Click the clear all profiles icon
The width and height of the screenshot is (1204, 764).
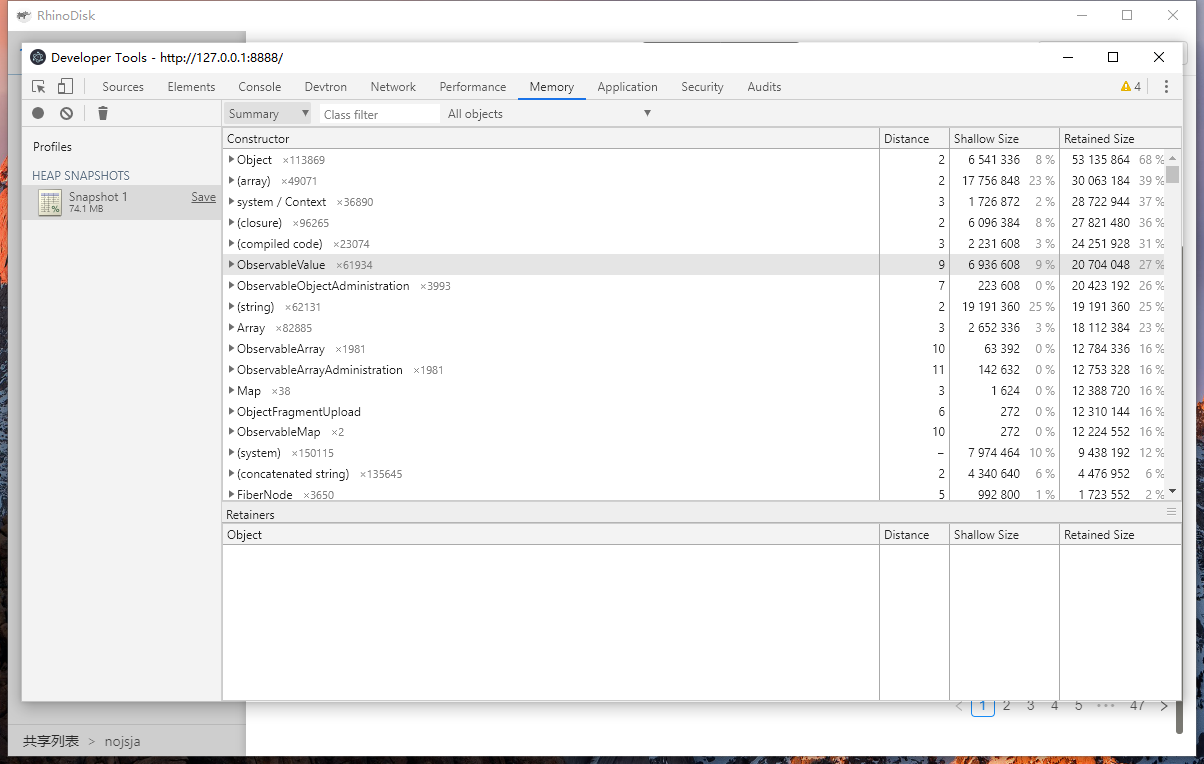click(66, 114)
